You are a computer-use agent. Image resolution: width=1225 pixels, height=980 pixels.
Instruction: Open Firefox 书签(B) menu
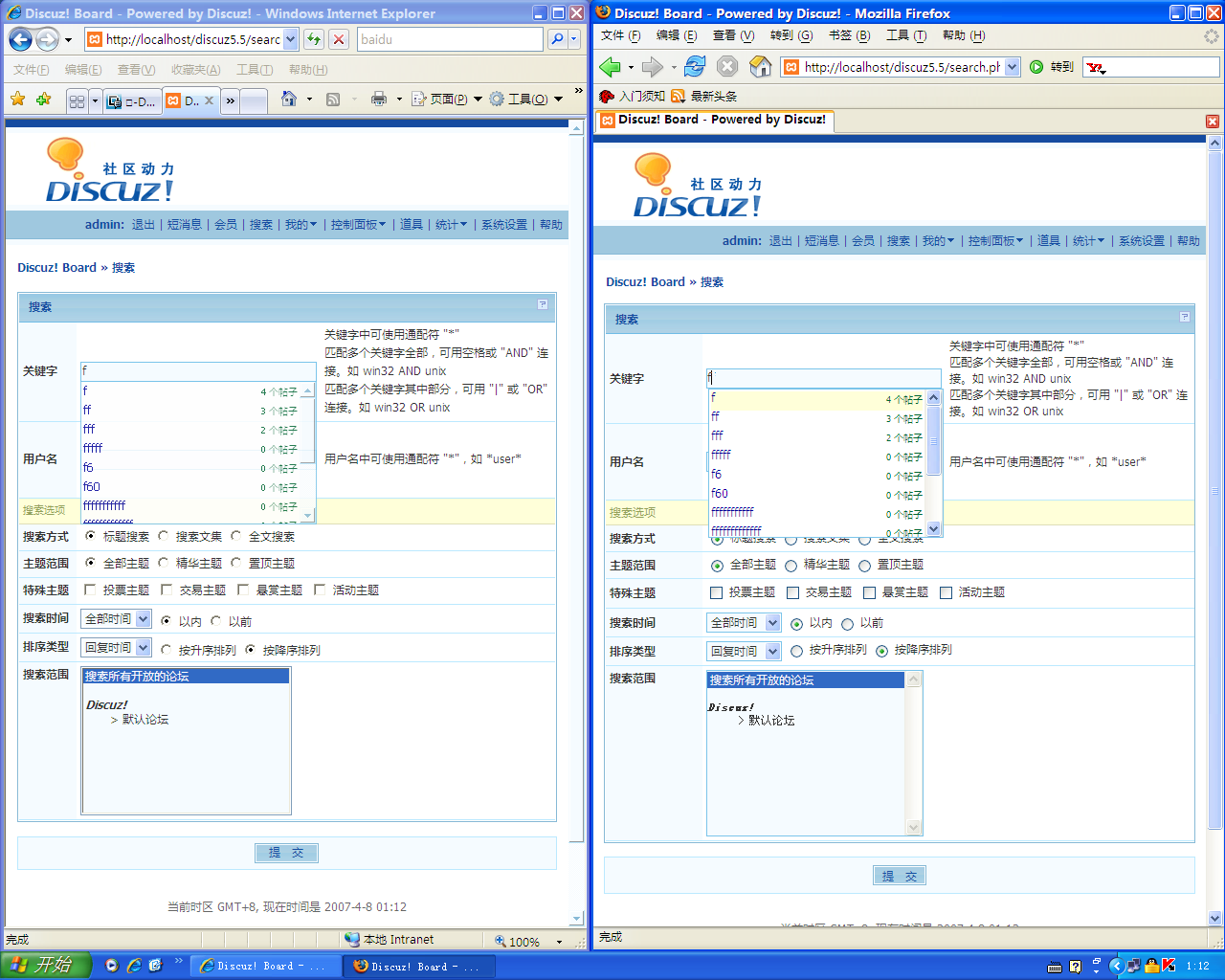pyautogui.click(x=849, y=35)
